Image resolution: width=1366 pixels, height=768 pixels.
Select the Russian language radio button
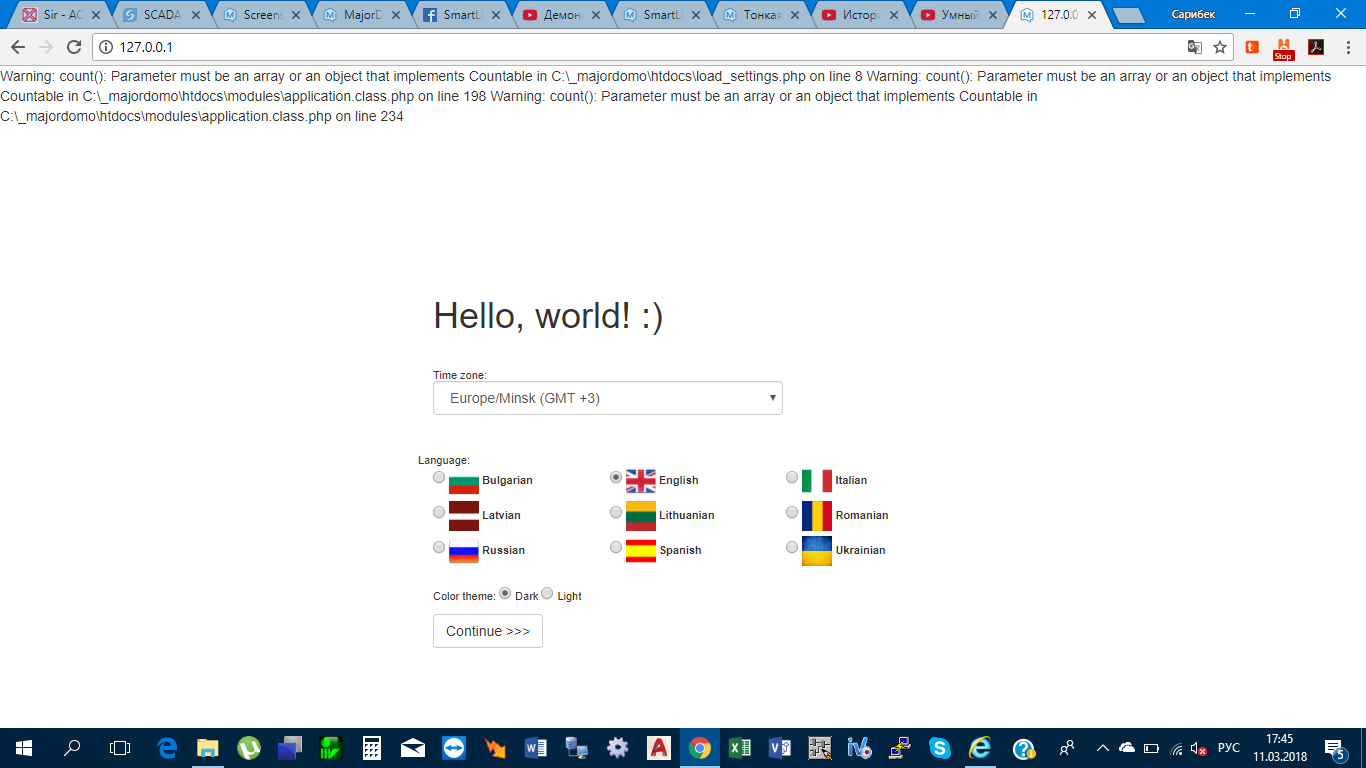tap(439, 548)
